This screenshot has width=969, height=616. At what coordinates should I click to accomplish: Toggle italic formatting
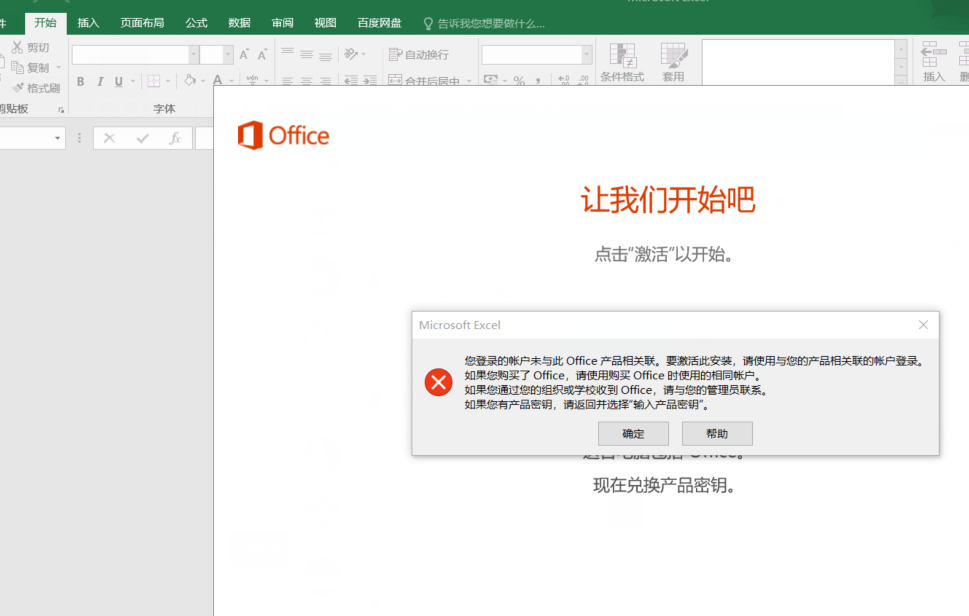tap(99, 81)
